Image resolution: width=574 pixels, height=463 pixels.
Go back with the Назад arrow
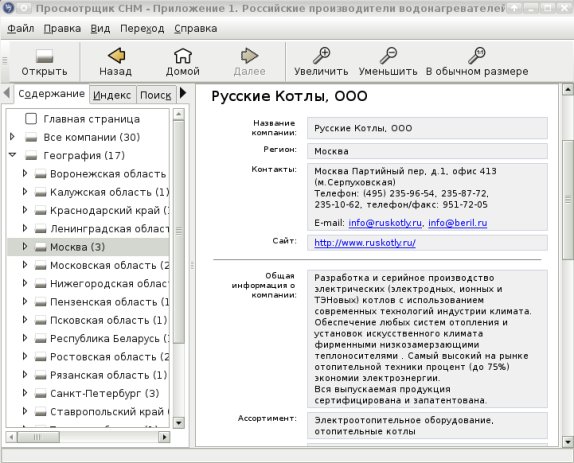tap(116, 61)
